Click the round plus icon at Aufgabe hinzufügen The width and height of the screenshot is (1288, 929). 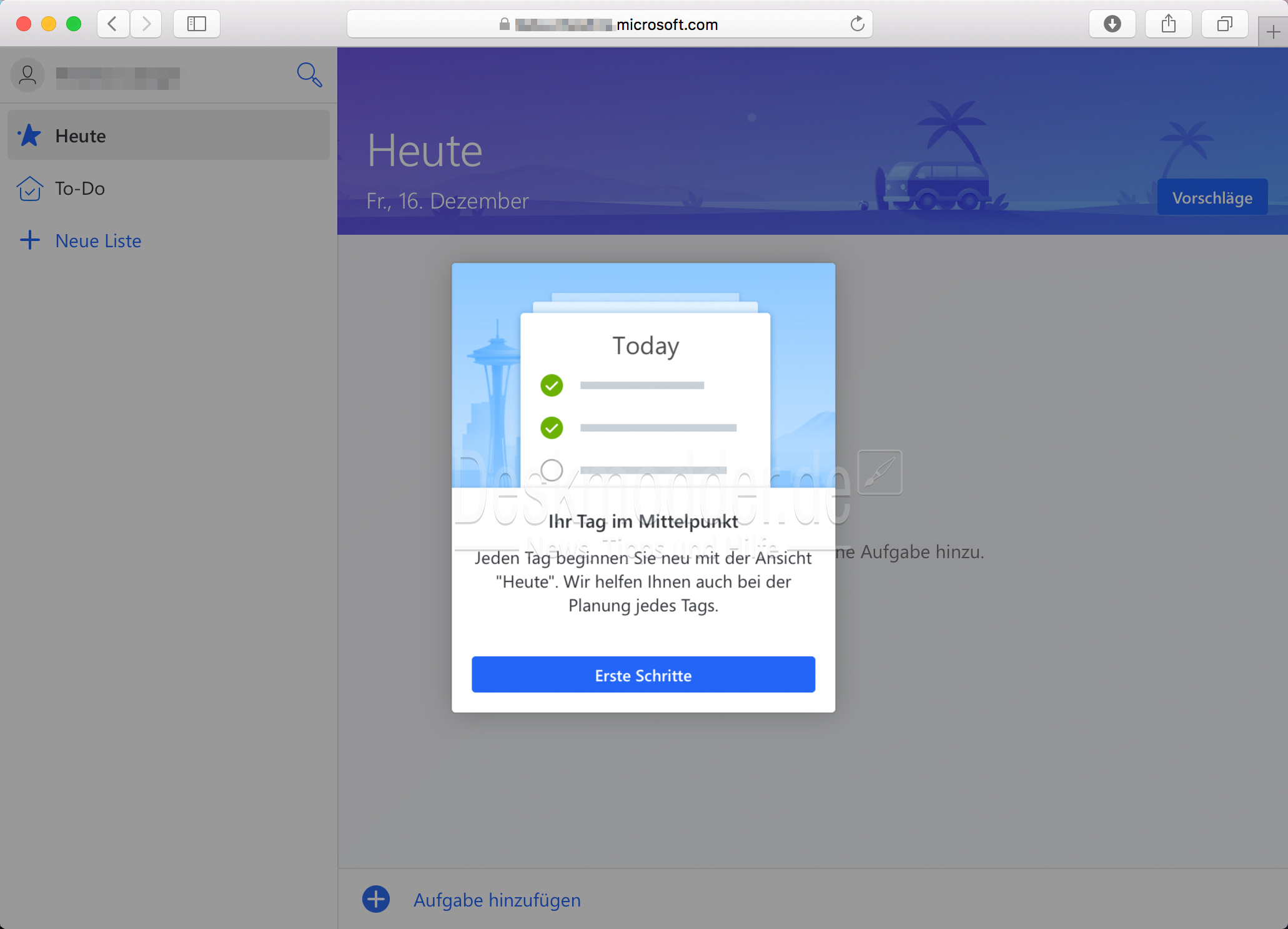point(376,899)
